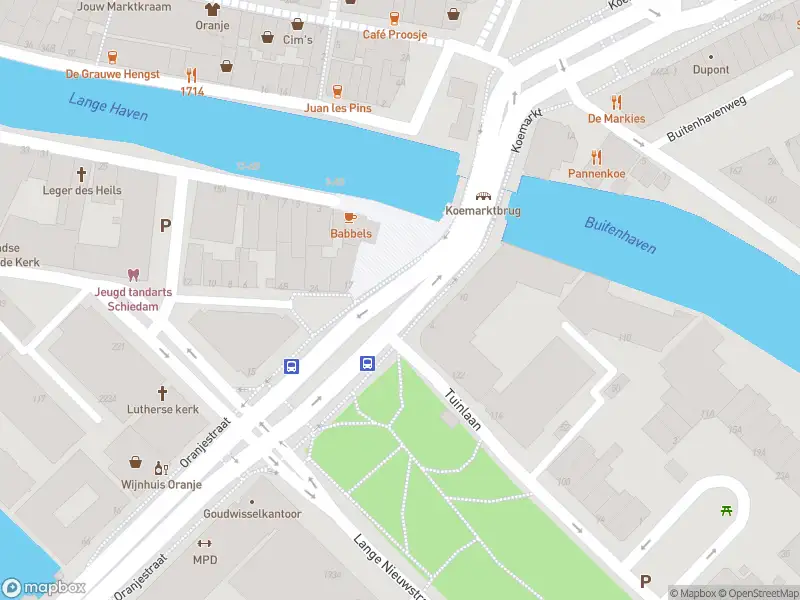Screen dimensions: 800x600
Task: Click the Dupont place label
Action: pos(711,69)
